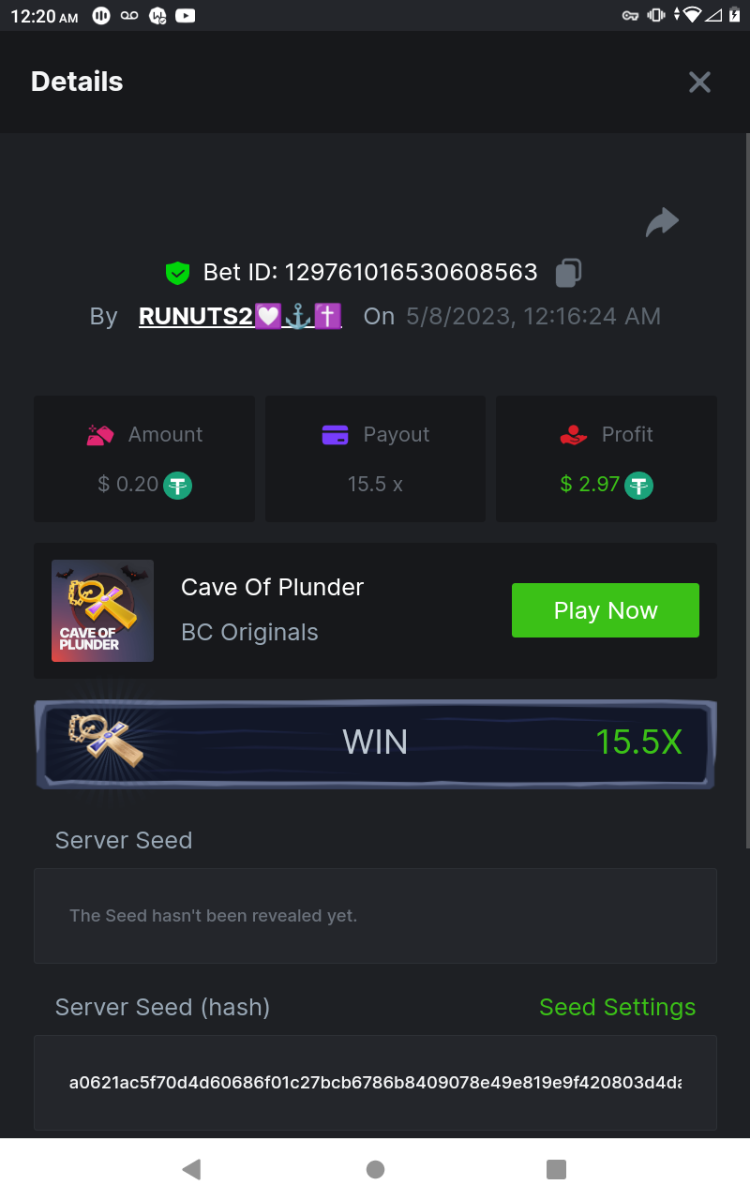Tap the Android recent apps button
750x1200 pixels.
click(557, 1169)
